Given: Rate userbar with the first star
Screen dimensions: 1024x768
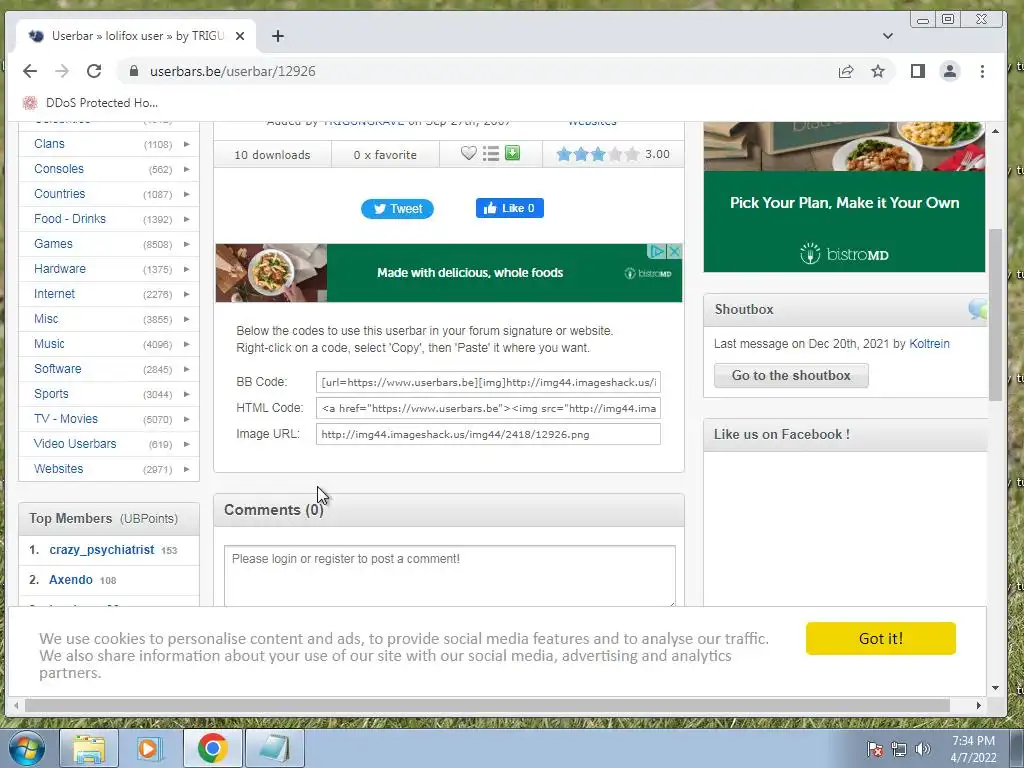Looking at the screenshot, I should (564, 154).
